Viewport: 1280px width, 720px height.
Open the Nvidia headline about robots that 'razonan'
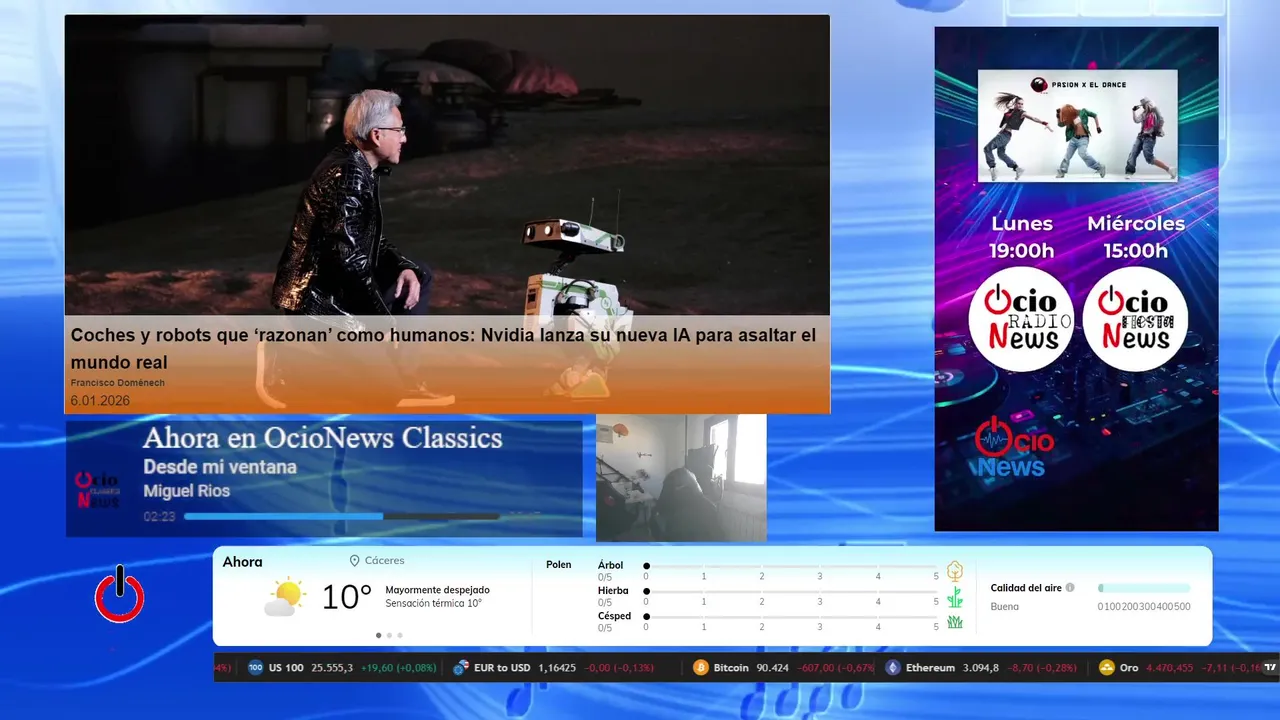[x=443, y=348]
